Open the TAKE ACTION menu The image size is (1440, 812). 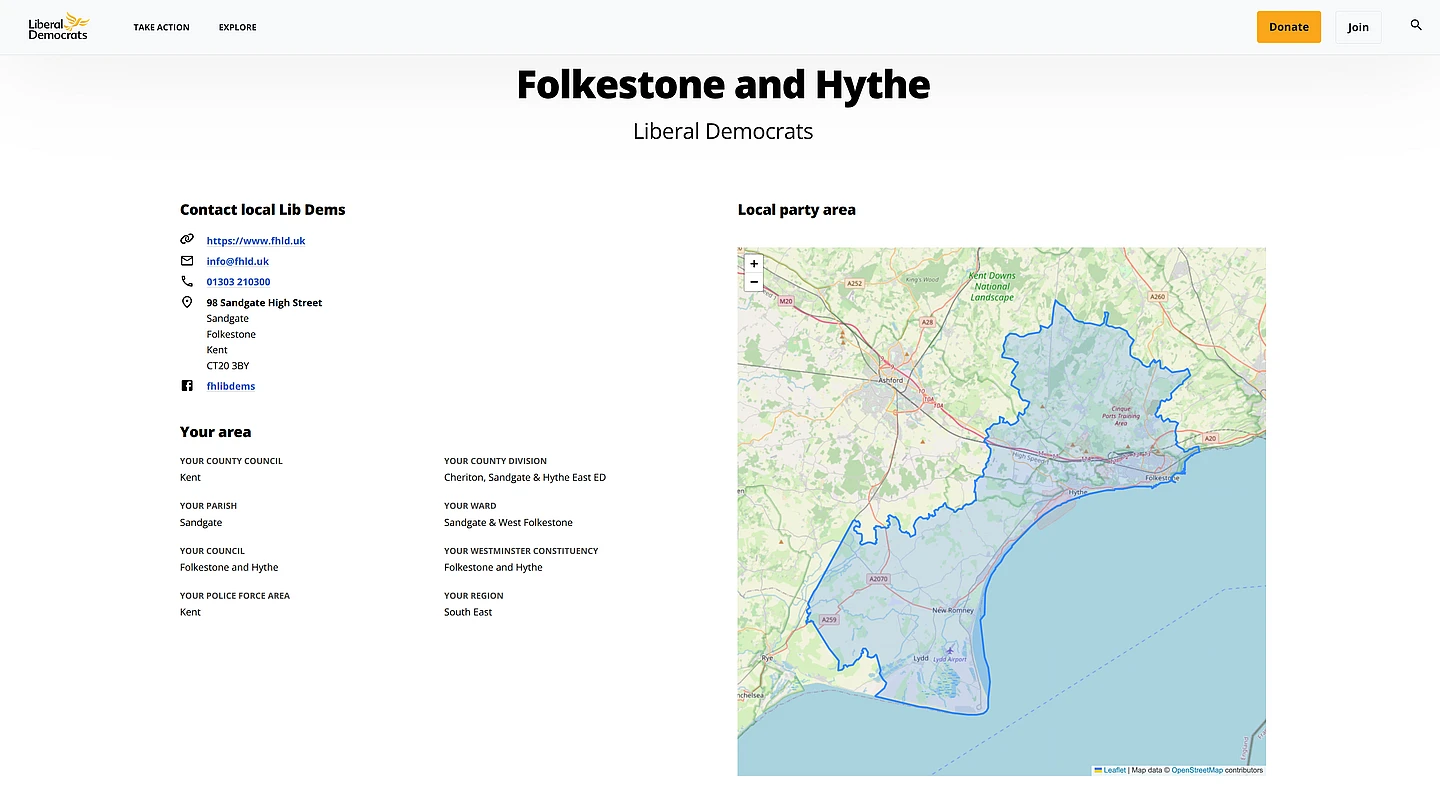pyautogui.click(x=161, y=27)
